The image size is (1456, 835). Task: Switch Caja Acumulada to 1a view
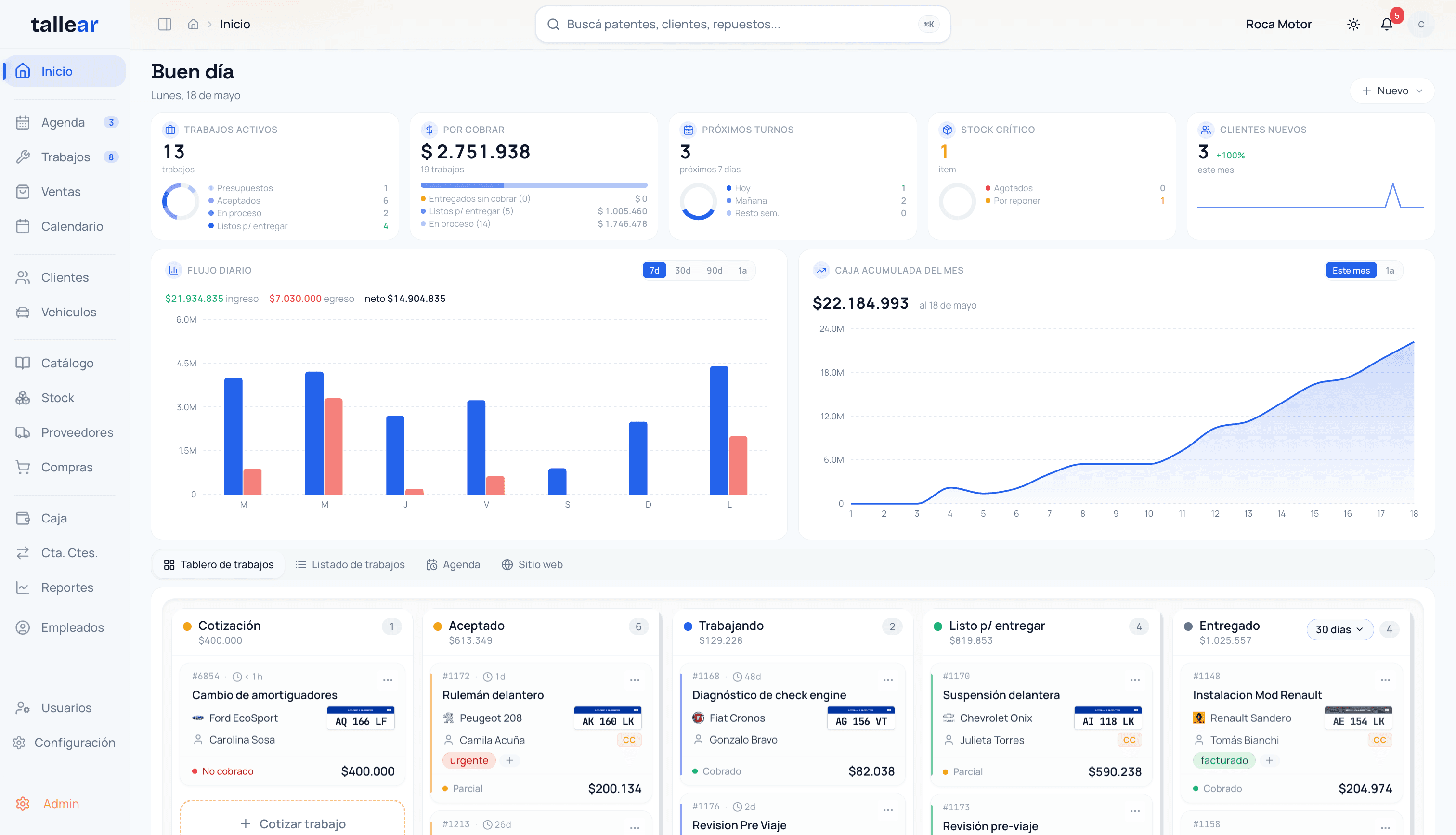tap(1390, 270)
